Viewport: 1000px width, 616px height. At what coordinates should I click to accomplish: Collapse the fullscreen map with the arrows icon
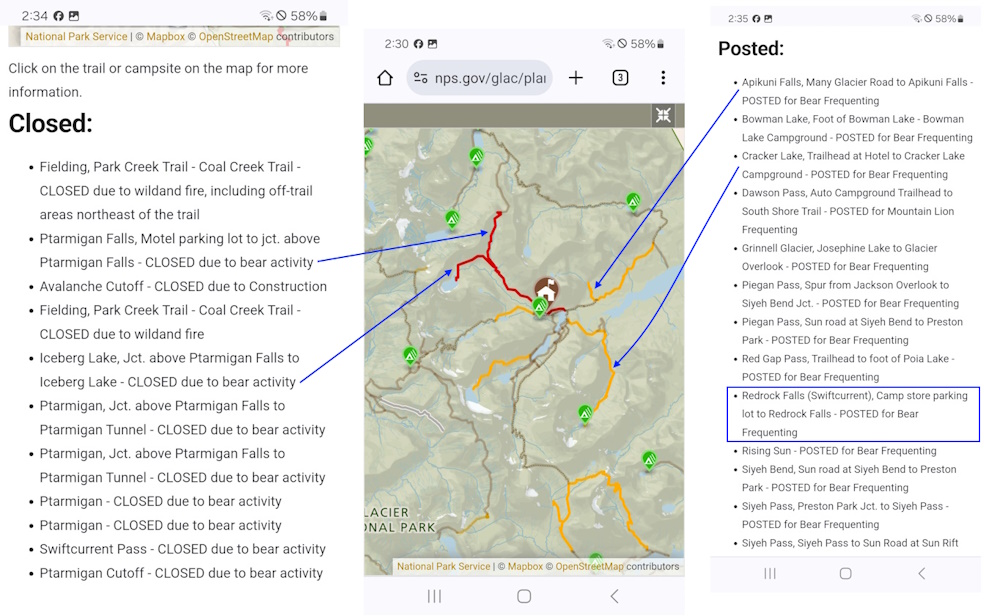click(663, 115)
